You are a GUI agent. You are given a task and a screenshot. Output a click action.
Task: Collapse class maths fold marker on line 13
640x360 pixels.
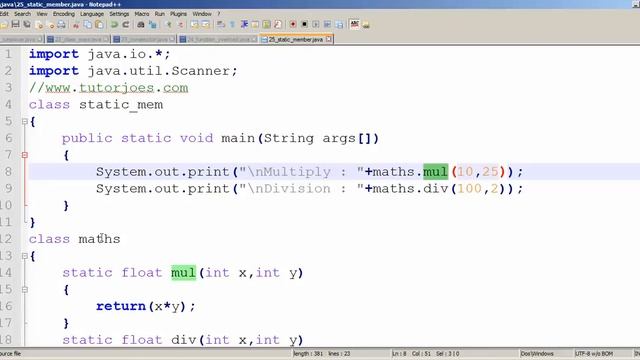pos(24,256)
